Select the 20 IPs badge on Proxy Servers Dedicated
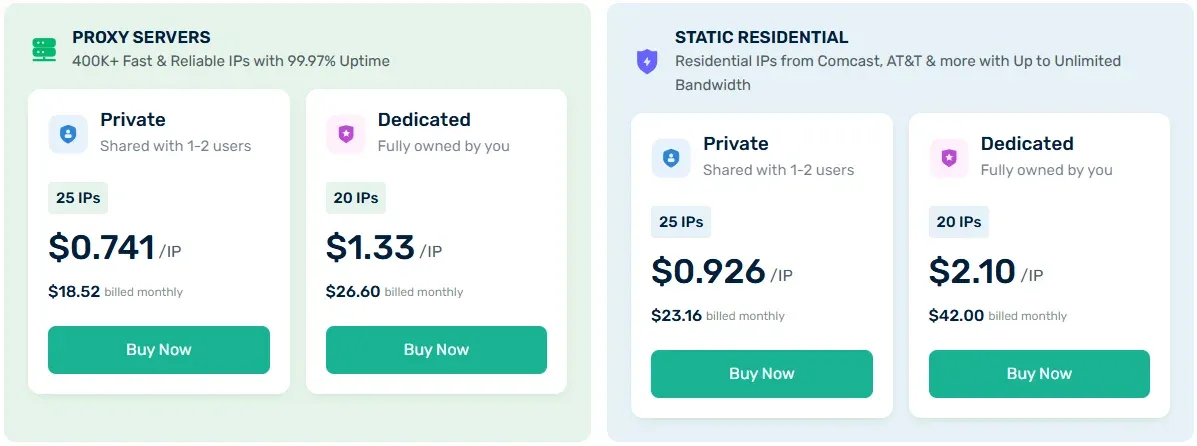 pyautogui.click(x=356, y=198)
